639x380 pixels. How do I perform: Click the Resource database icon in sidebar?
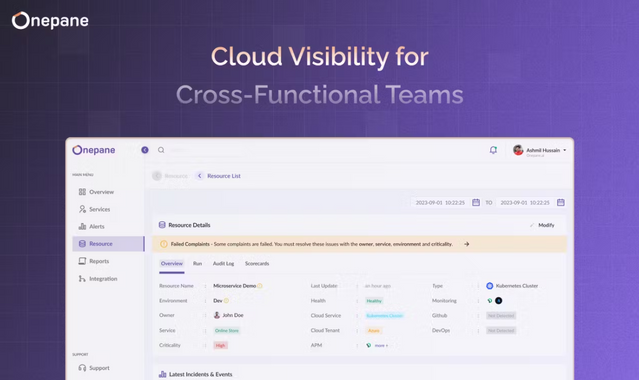pyautogui.click(x=82, y=243)
